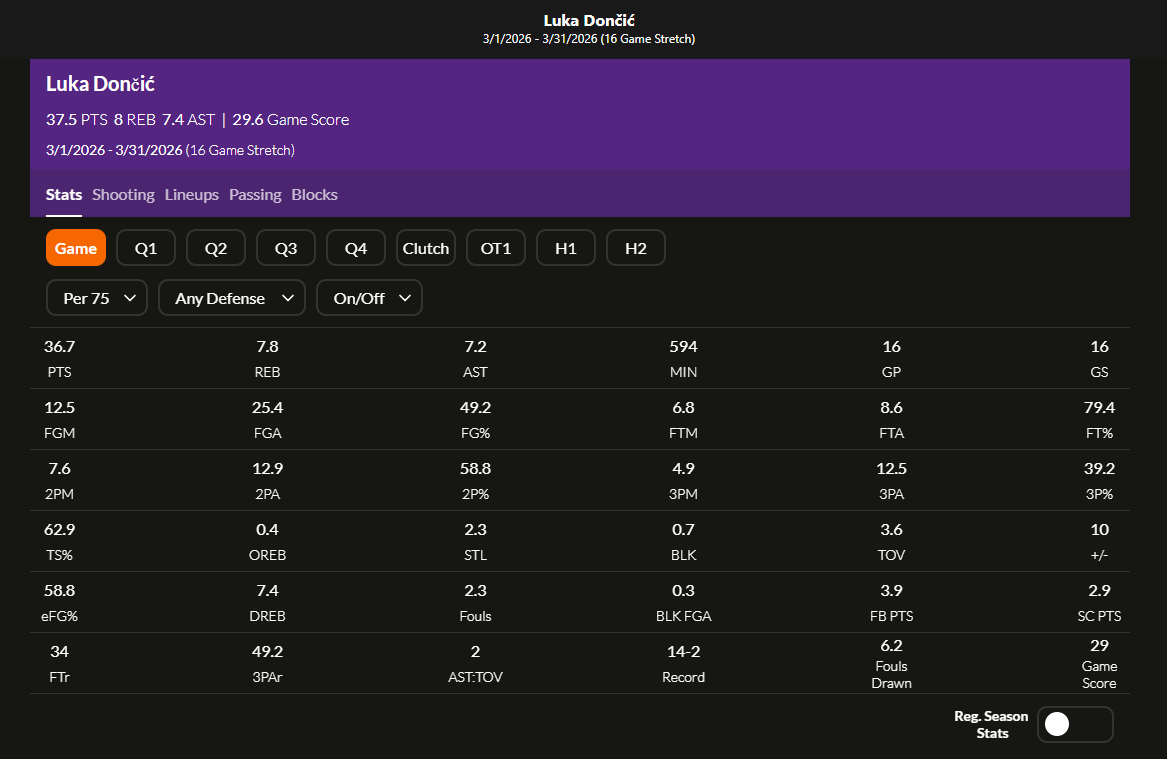Go to the Lineups tab
Image resolution: width=1167 pixels, height=759 pixels.
(x=192, y=195)
